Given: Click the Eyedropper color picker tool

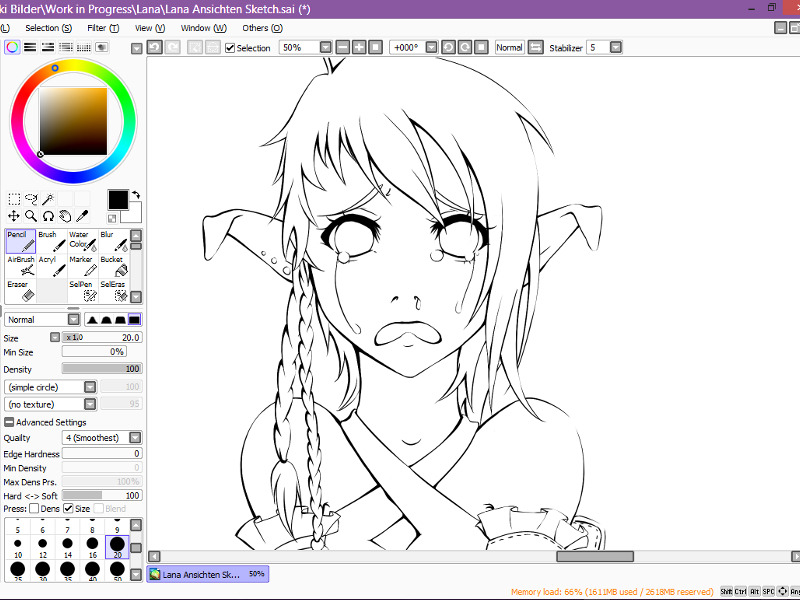Looking at the screenshot, I should coord(83,215).
